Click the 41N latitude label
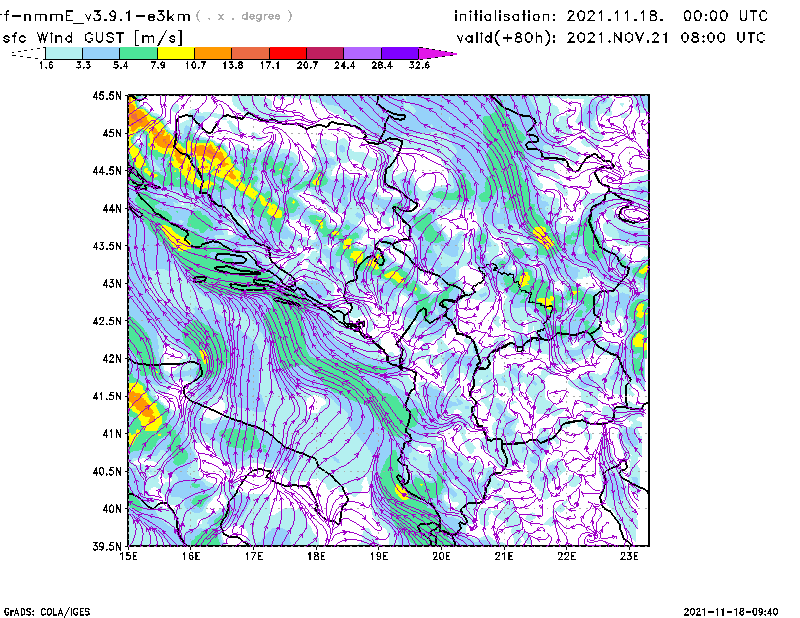Screen dimensions: 800x618 pos(112,434)
